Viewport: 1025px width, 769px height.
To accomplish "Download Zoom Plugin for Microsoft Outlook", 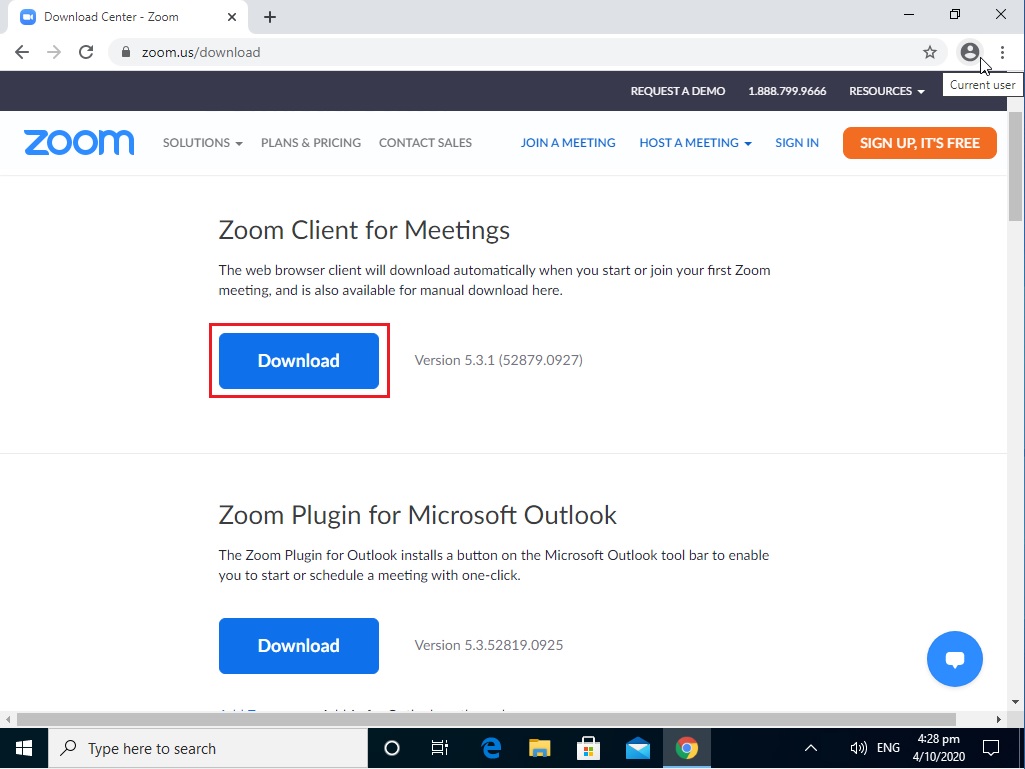I will [299, 645].
